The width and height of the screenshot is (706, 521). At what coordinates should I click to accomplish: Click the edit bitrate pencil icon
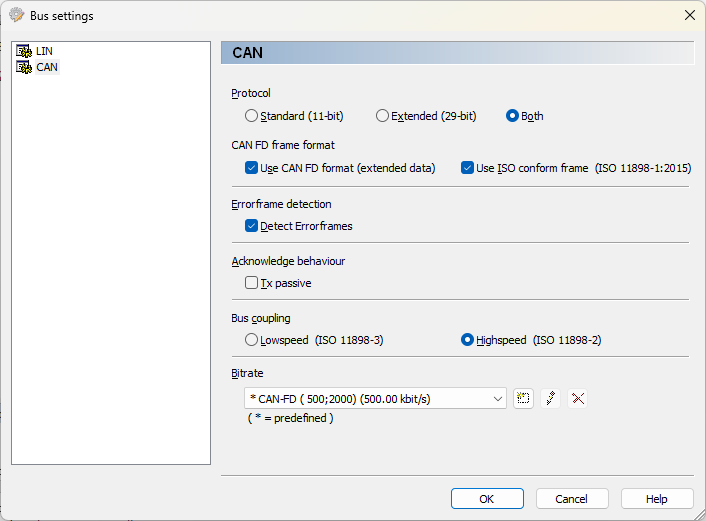[x=550, y=398]
